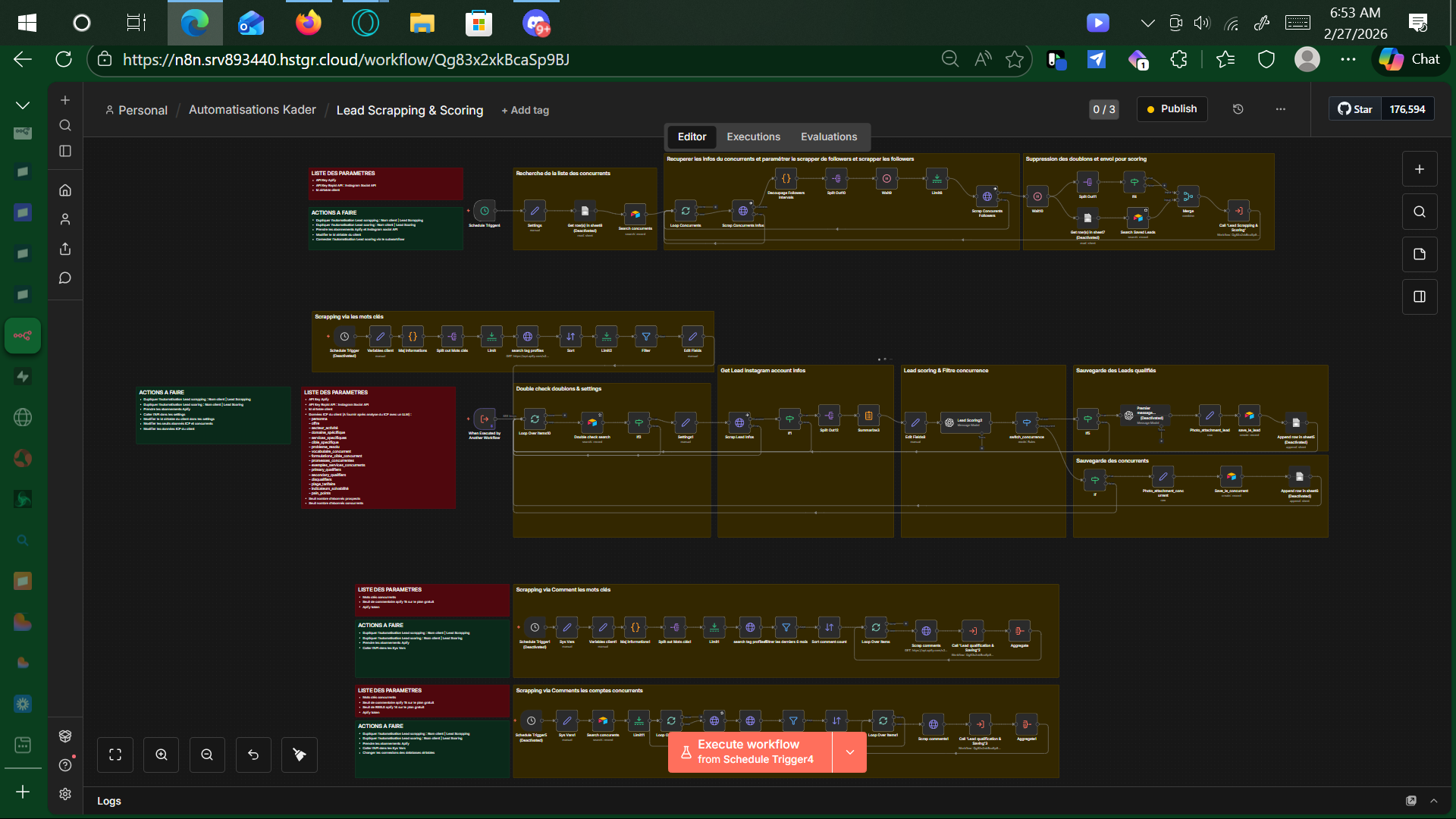
Task: Add a node with right-panel plus button
Action: (x=1420, y=169)
